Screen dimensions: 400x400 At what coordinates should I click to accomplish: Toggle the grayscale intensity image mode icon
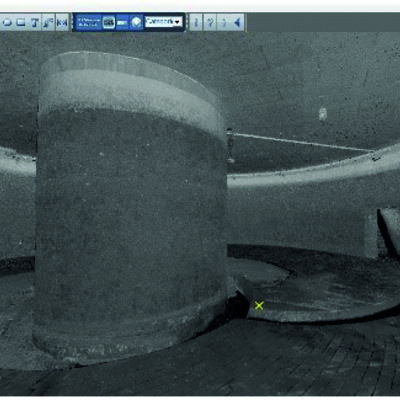[x=109, y=22]
